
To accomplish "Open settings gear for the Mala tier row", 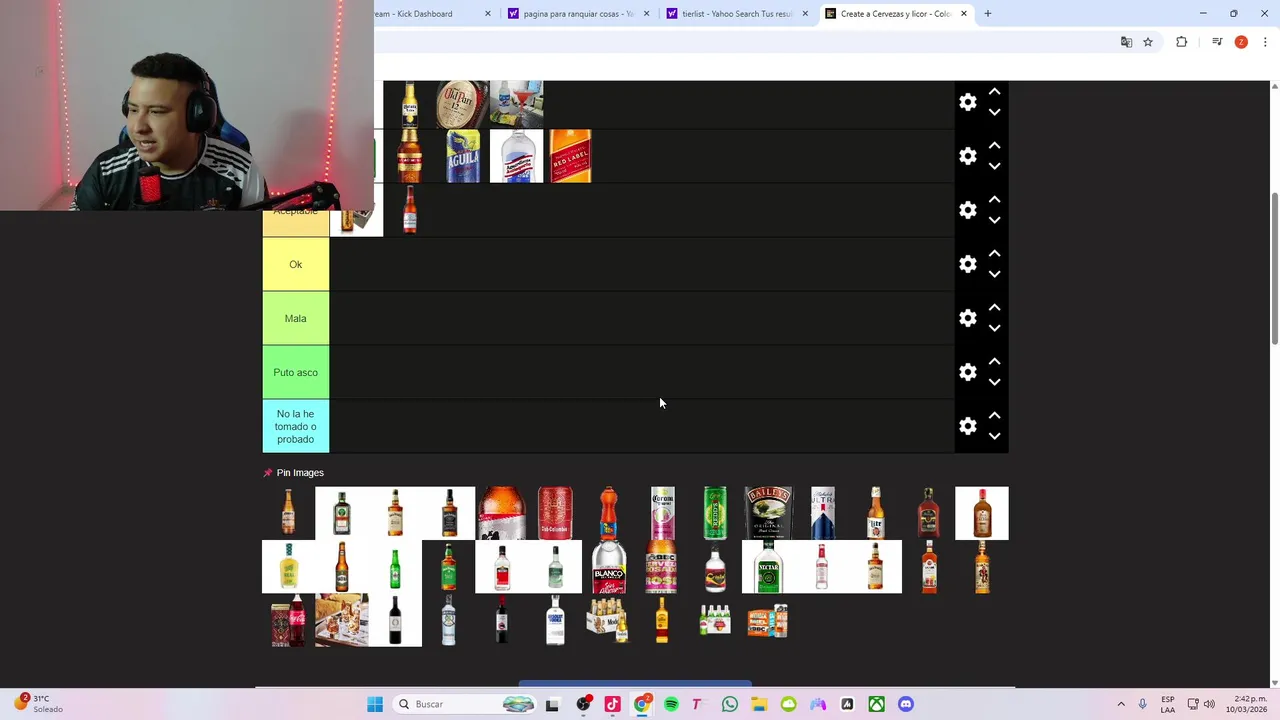I will pos(967,318).
